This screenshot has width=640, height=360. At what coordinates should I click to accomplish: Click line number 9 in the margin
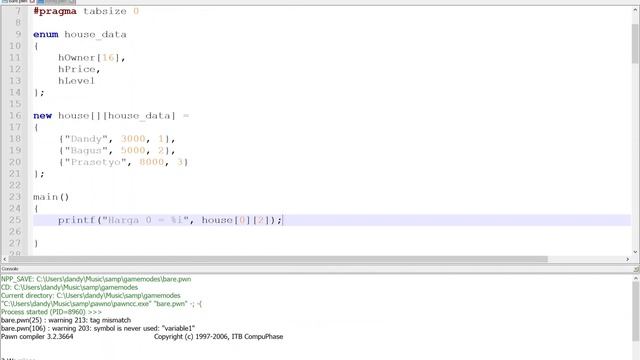coord(18,34)
